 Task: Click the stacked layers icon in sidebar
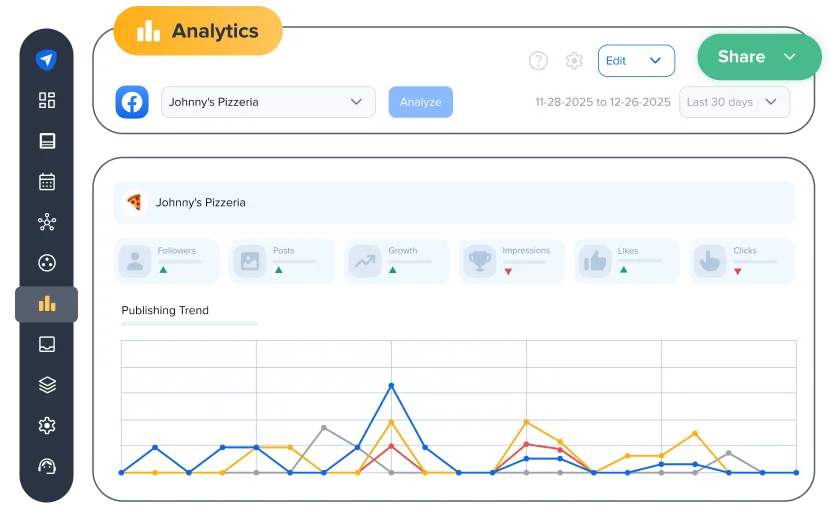pyautogui.click(x=47, y=385)
